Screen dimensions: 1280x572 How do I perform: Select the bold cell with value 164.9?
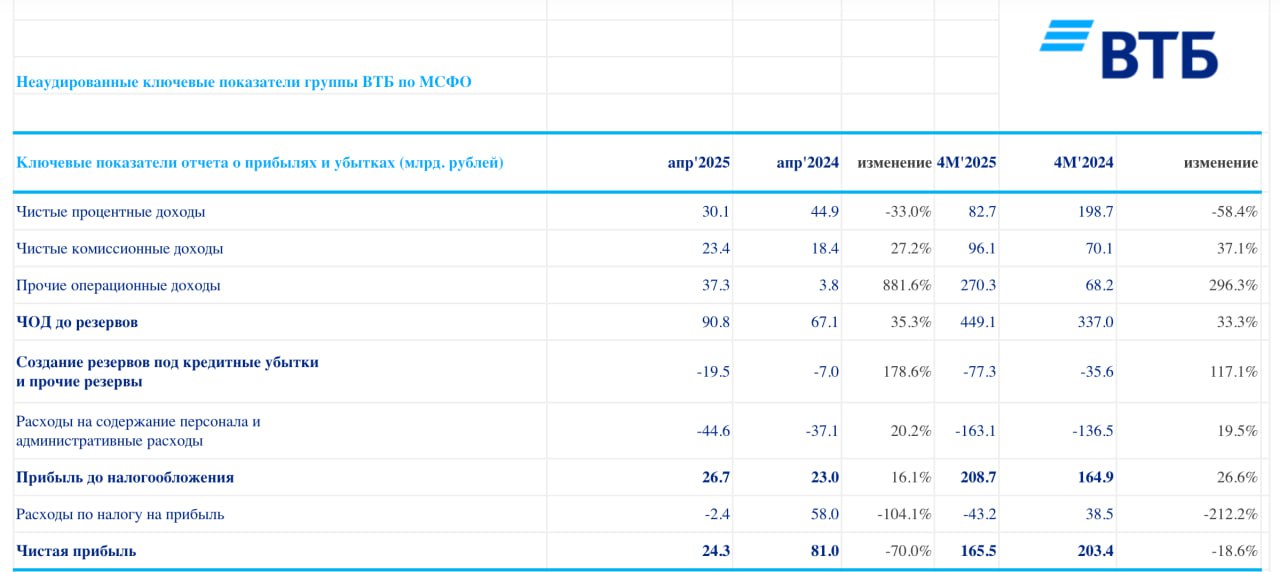pos(1096,477)
